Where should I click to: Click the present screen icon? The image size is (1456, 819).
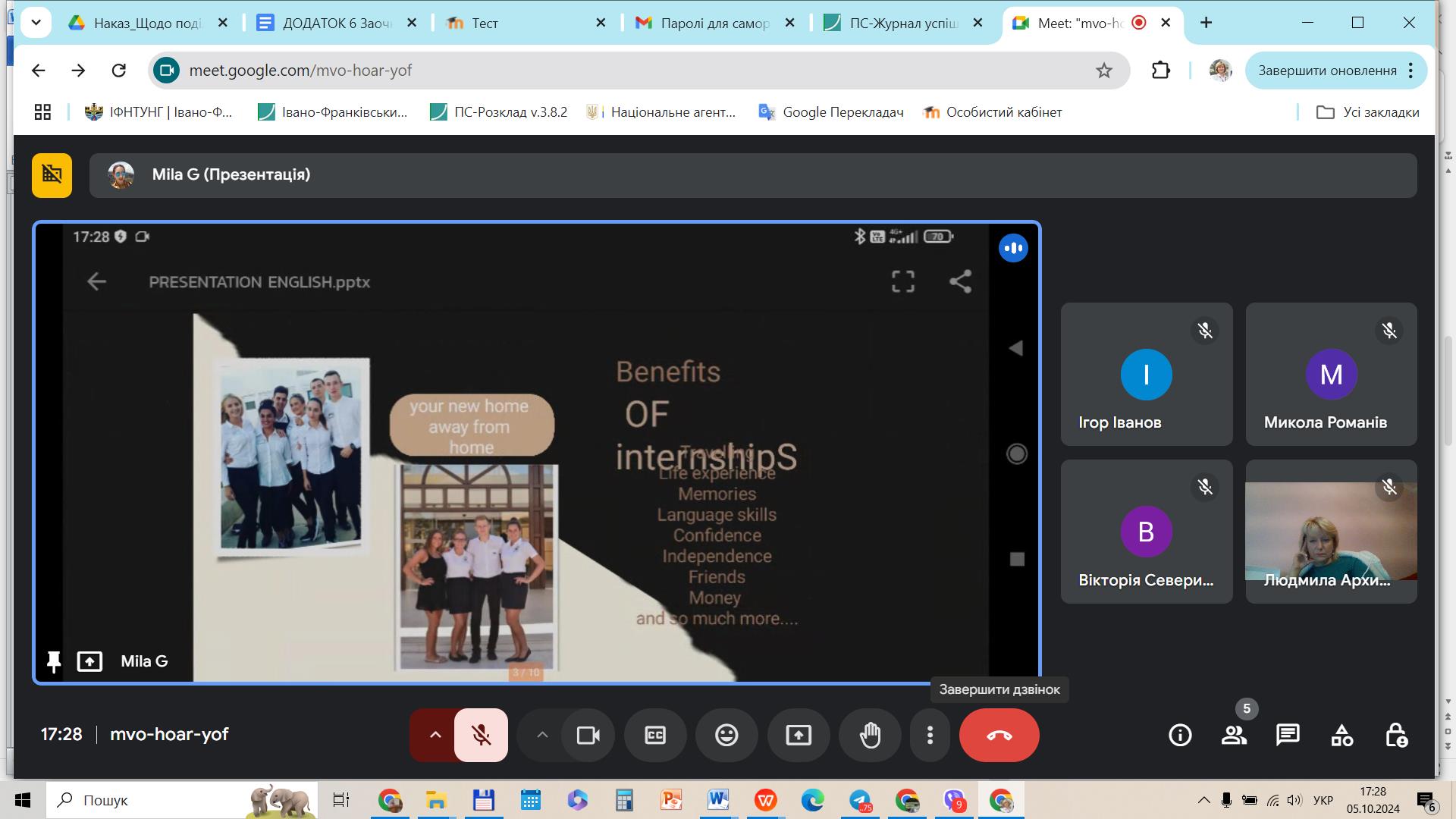tap(798, 735)
